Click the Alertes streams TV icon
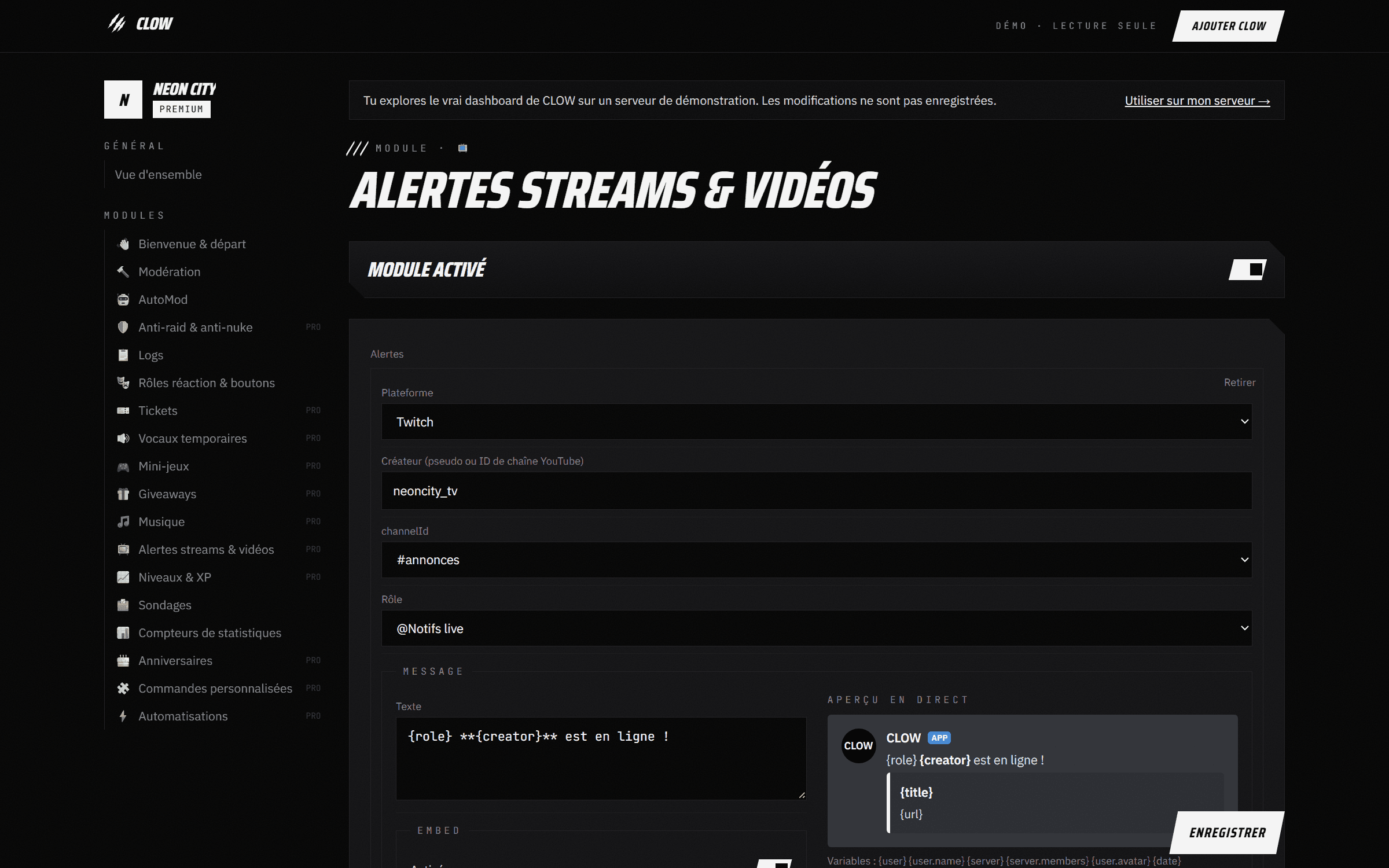 pos(123,550)
